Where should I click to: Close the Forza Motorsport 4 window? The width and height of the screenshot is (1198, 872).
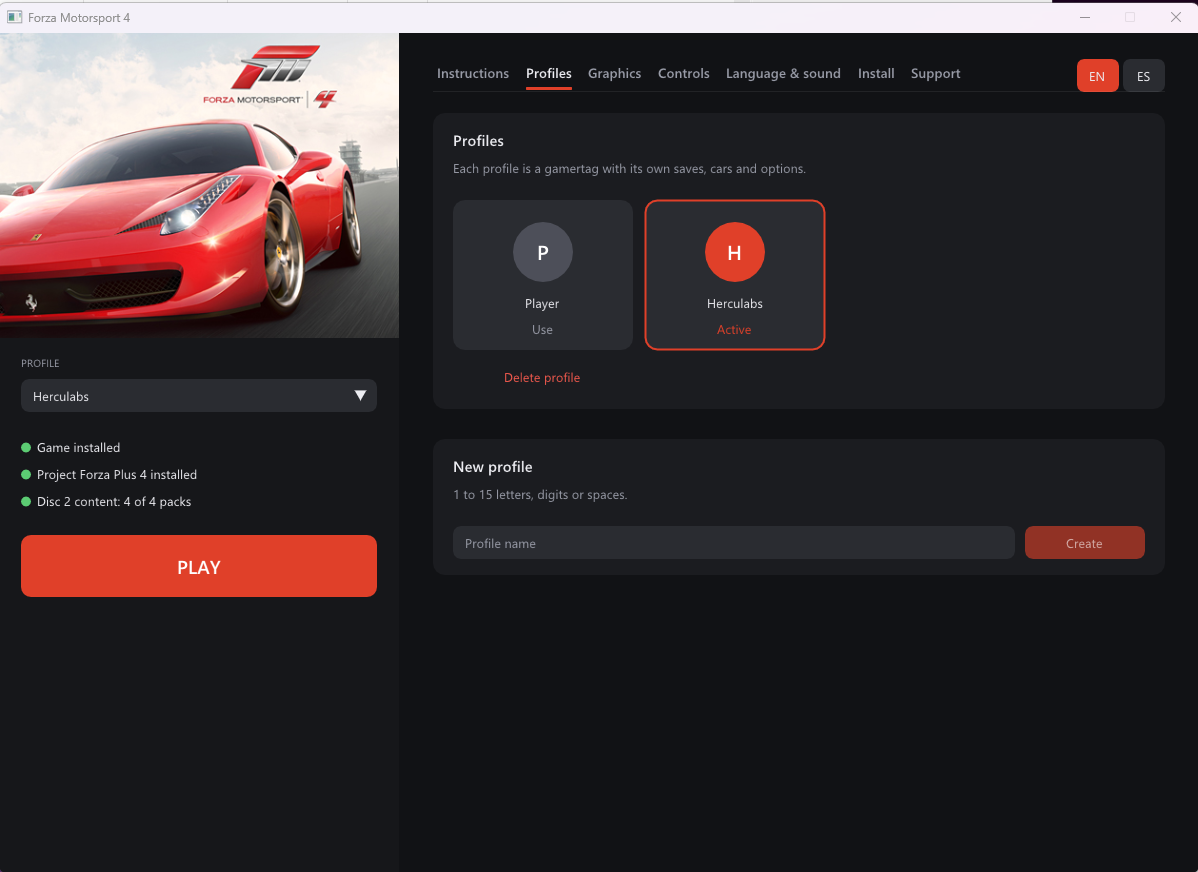[1176, 17]
